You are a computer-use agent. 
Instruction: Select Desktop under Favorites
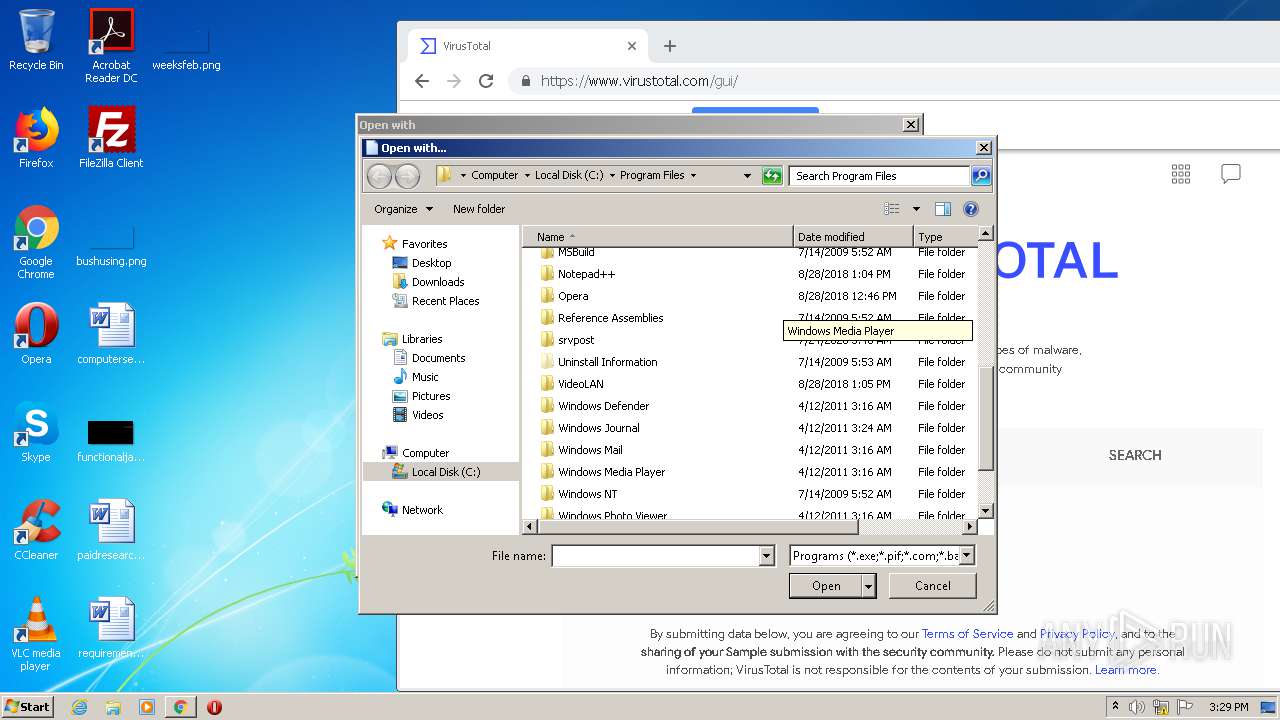click(x=431, y=263)
